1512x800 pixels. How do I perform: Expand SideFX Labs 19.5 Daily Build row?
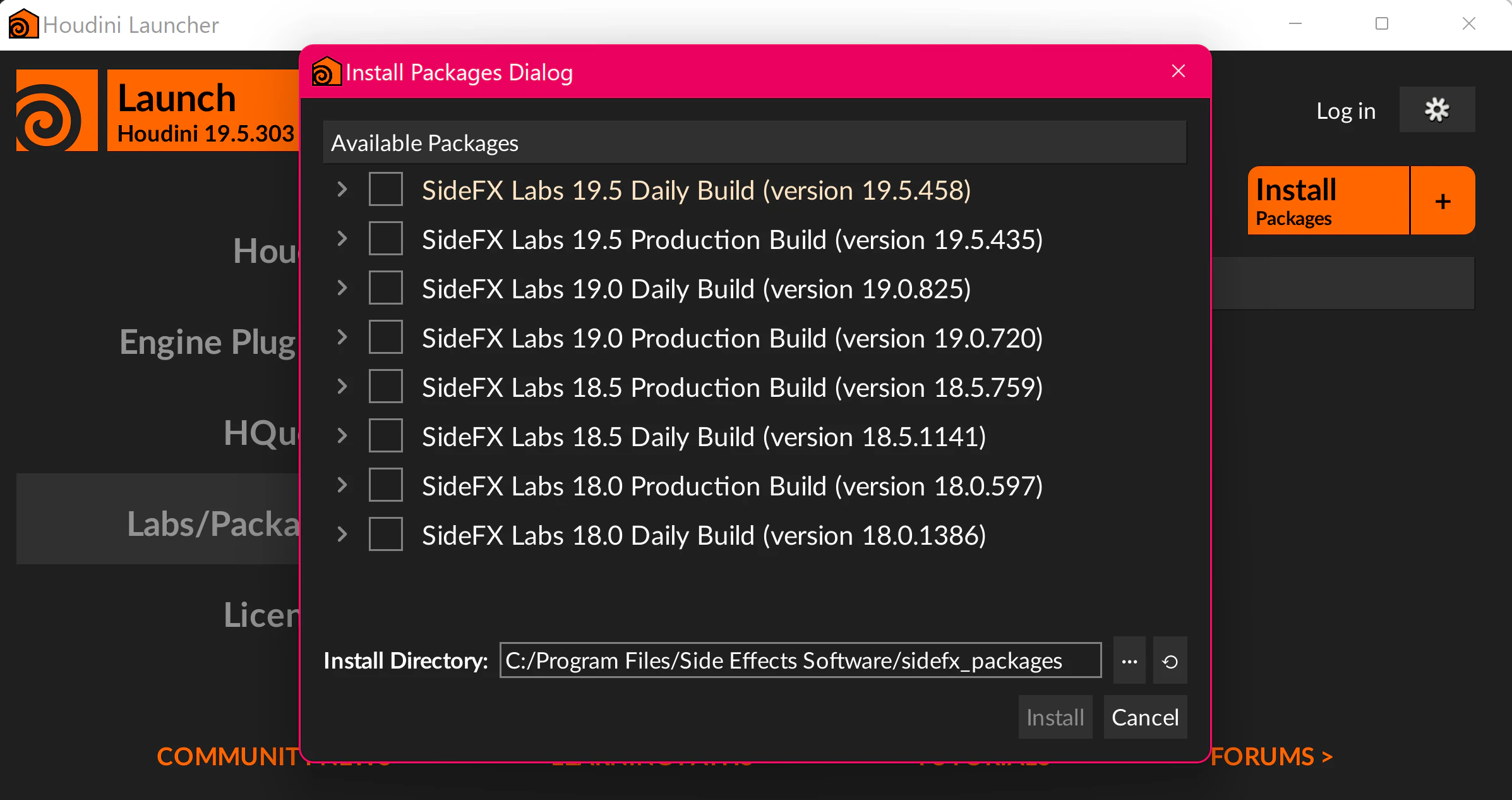click(342, 190)
